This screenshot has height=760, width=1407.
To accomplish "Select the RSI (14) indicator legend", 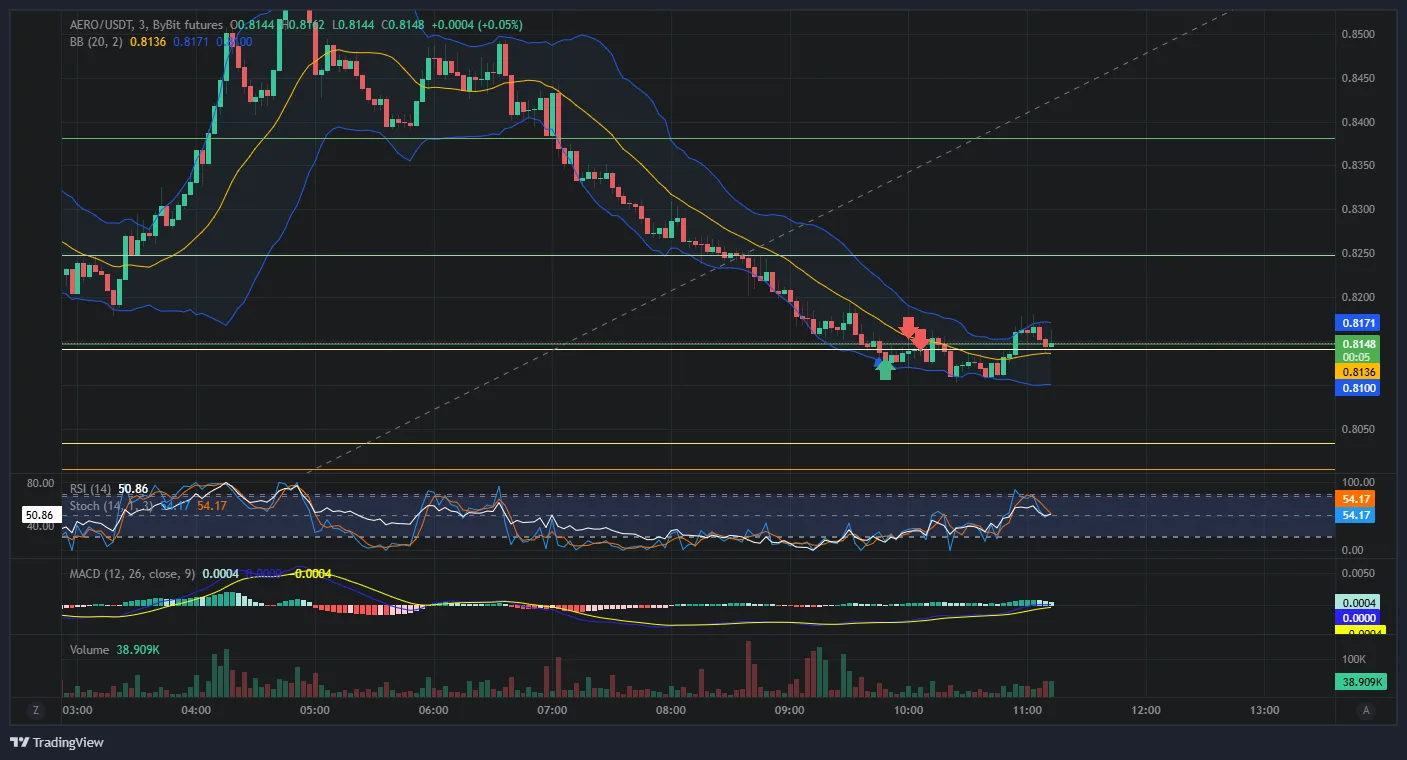I will click(90, 488).
